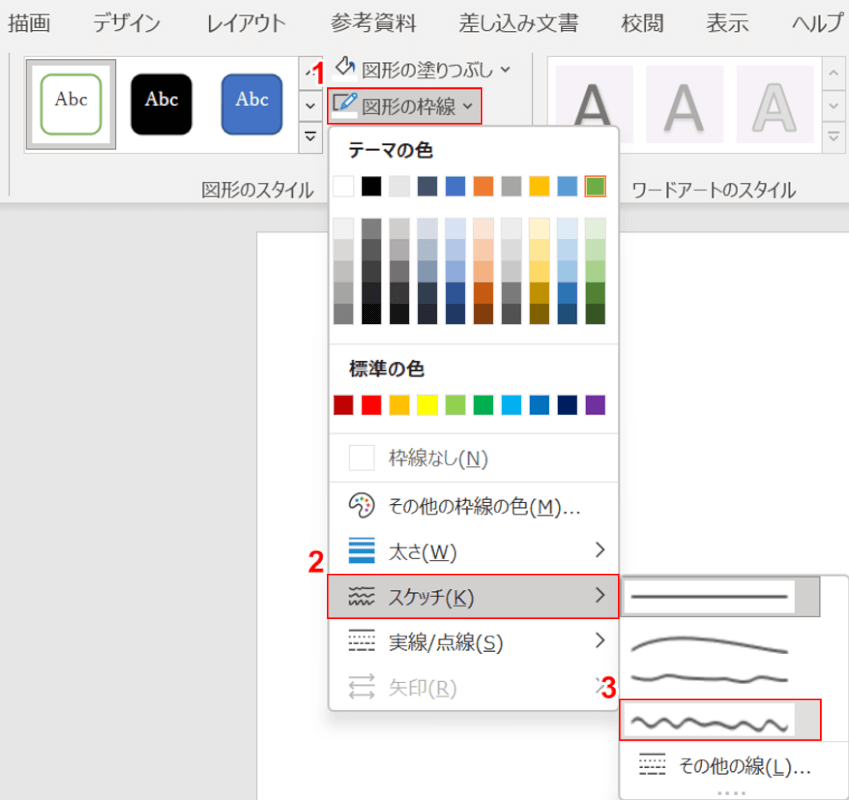Image resolution: width=849 pixels, height=800 pixels.
Task: Open the 図形の塗りつぶし dropdown arrow
Action: click(505, 69)
